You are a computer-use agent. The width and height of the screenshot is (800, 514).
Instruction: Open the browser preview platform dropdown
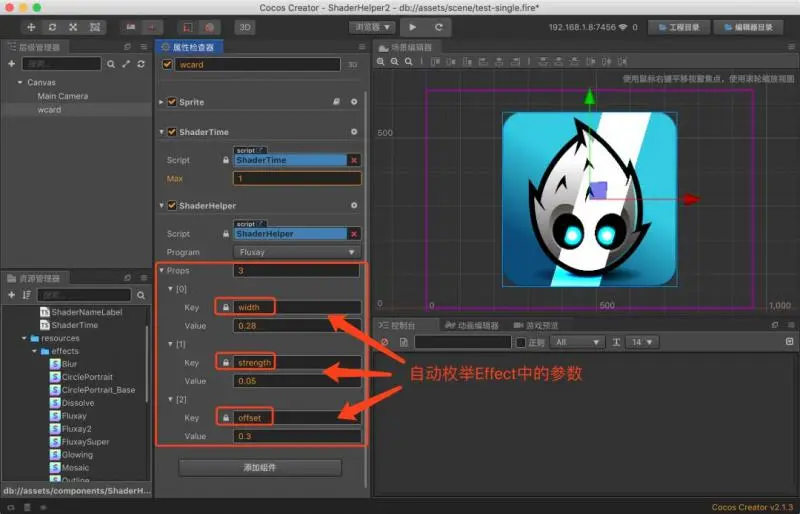pos(372,27)
